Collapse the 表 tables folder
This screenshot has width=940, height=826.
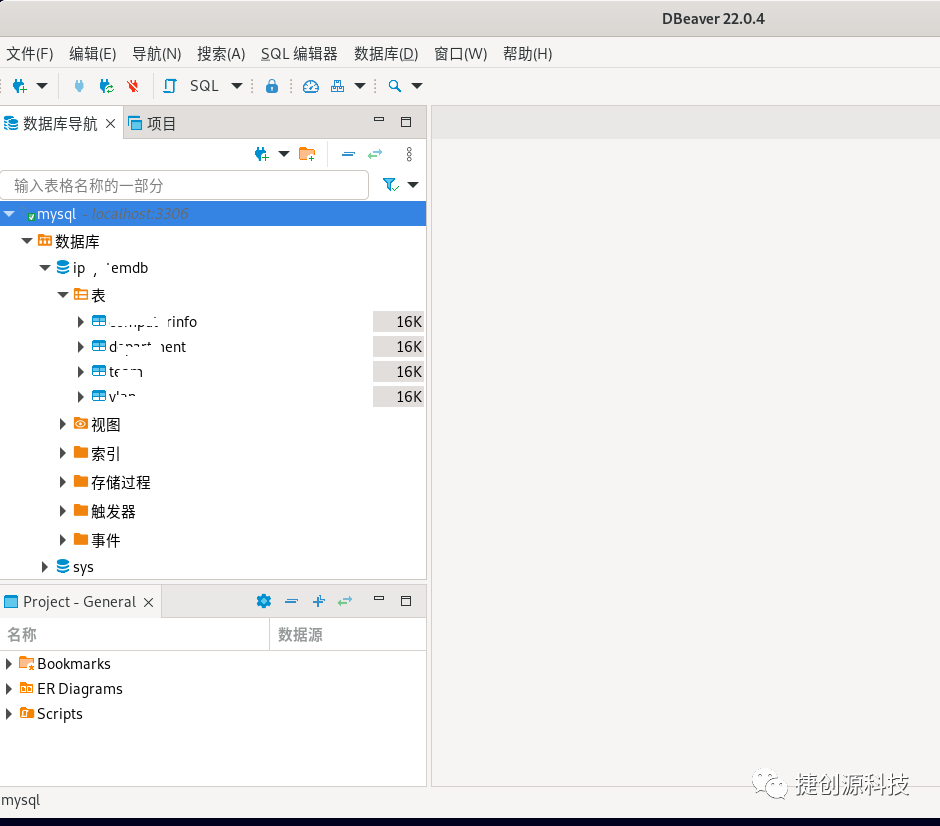tap(63, 295)
